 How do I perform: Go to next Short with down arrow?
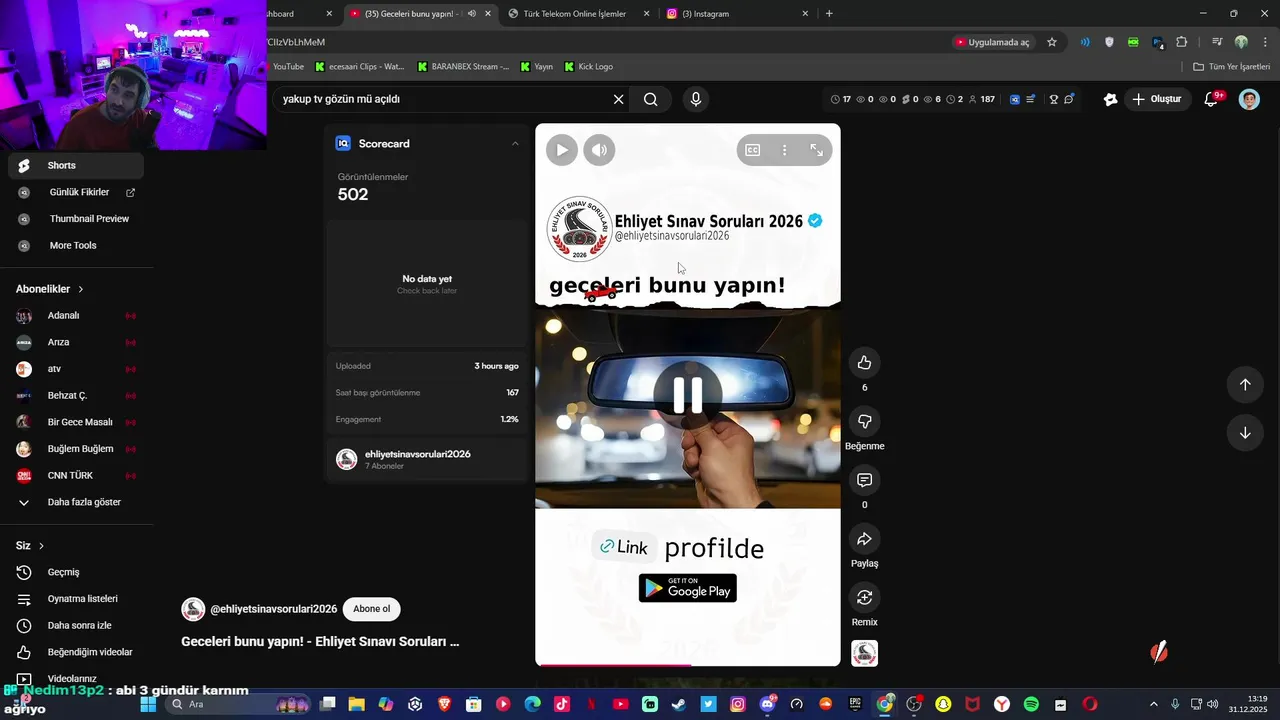[x=1245, y=433]
